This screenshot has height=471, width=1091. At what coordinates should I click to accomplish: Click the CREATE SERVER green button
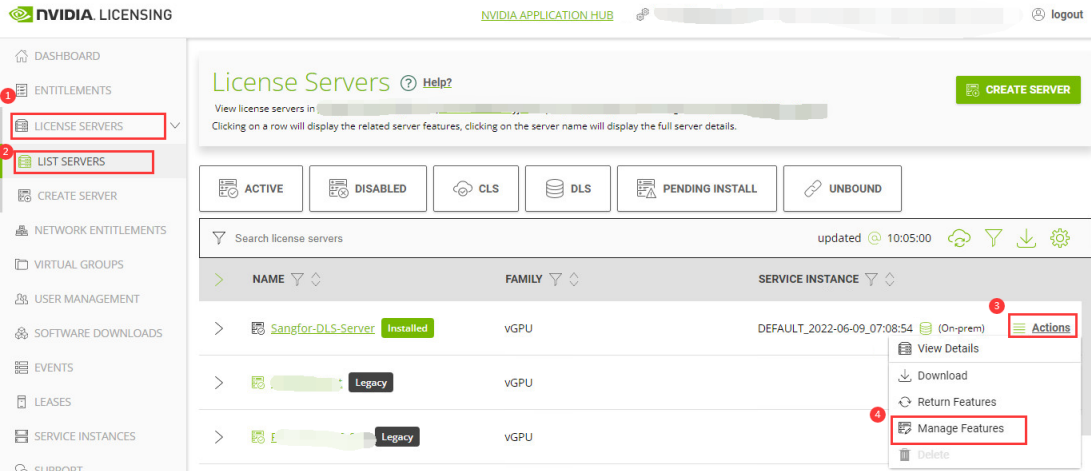click(x=1017, y=89)
